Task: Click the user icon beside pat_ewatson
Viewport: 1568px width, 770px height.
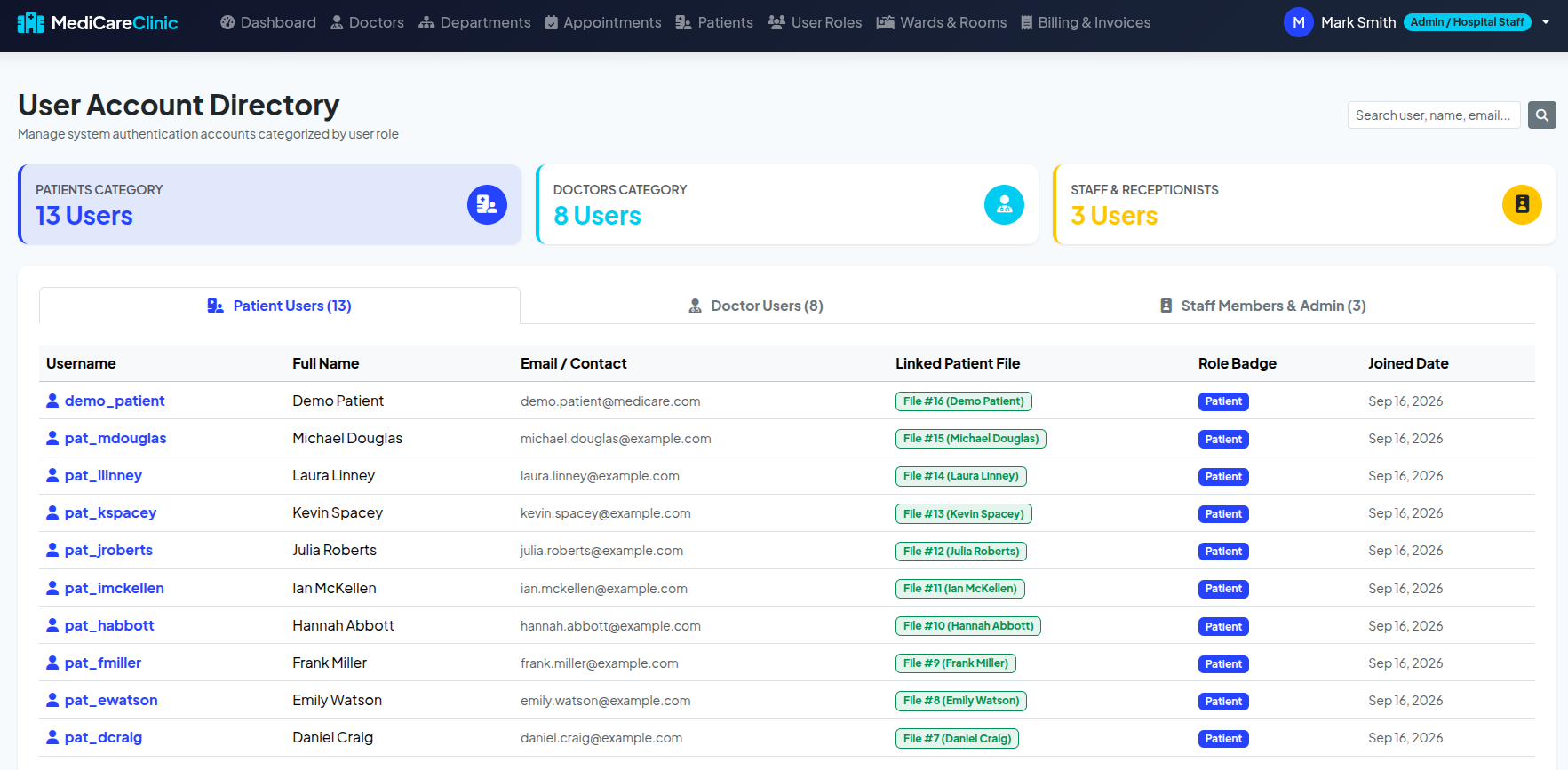Action: [x=52, y=700]
